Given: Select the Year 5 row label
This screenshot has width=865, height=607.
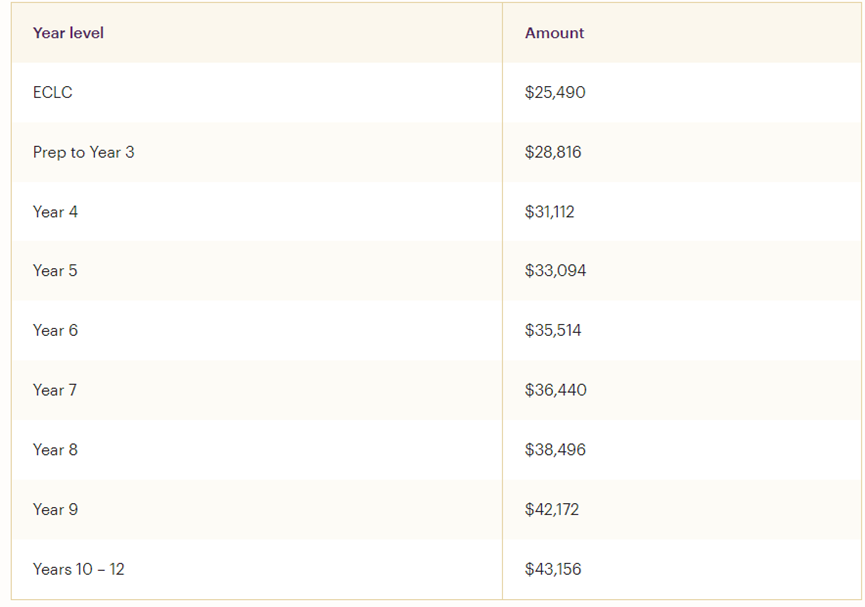Looking at the screenshot, I should tap(55, 270).
